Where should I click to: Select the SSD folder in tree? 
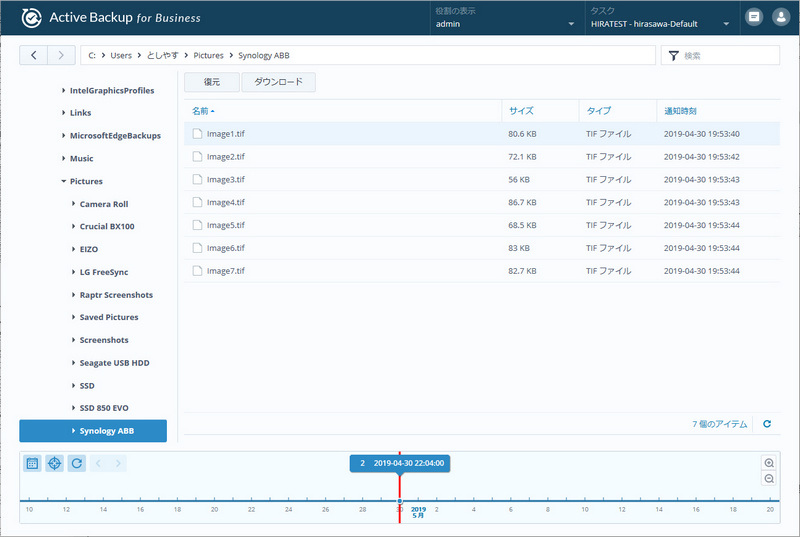coord(87,386)
